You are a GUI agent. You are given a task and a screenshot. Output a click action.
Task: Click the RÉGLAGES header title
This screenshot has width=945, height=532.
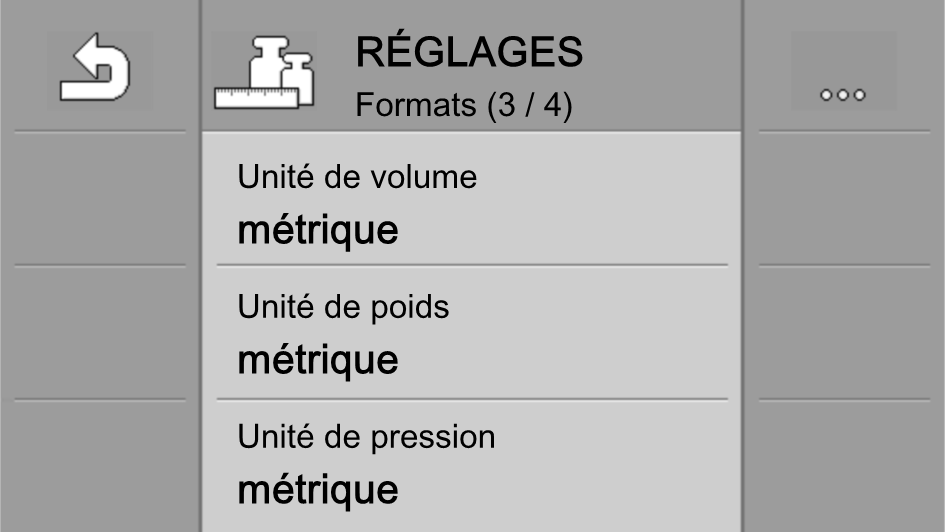pyautogui.click(x=469, y=52)
